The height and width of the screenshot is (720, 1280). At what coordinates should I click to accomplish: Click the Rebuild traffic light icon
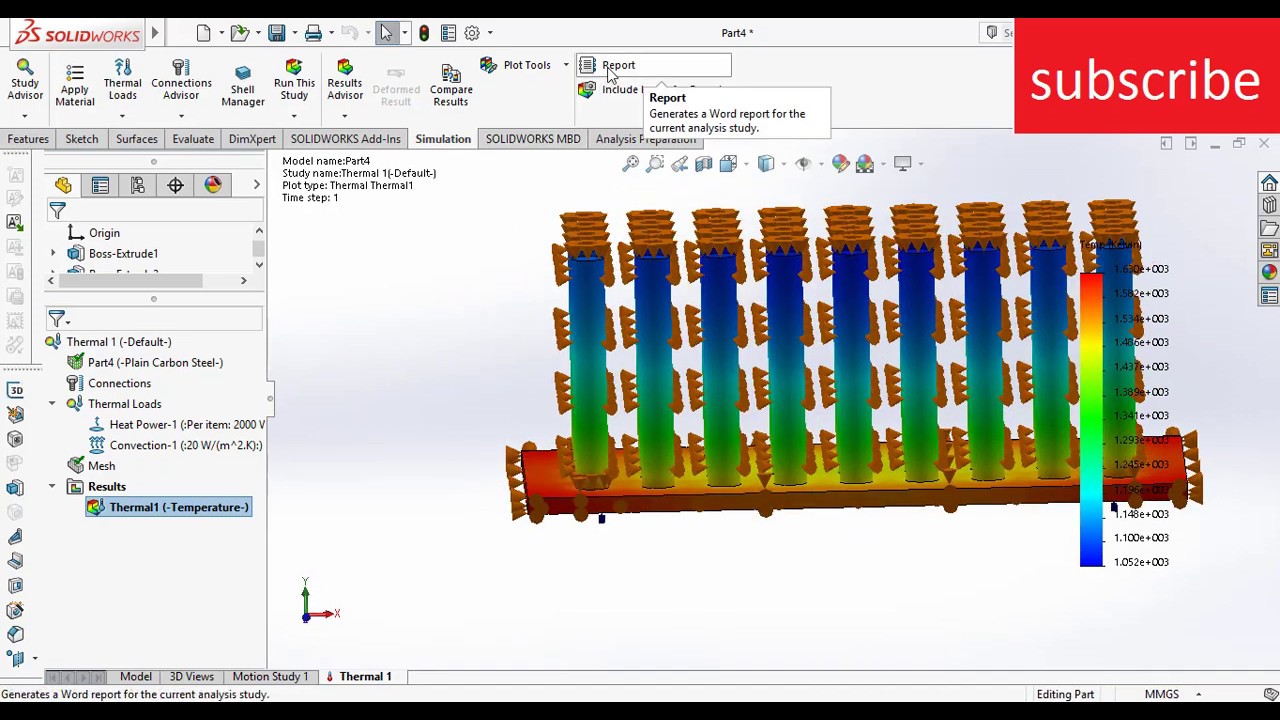coord(424,33)
